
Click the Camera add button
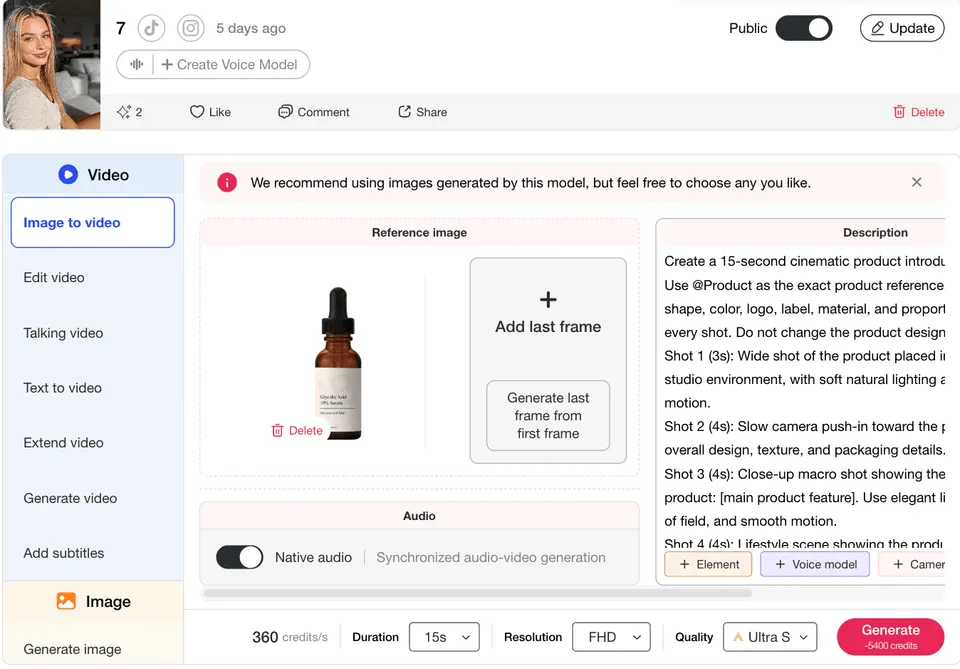pyautogui.click(x=912, y=564)
